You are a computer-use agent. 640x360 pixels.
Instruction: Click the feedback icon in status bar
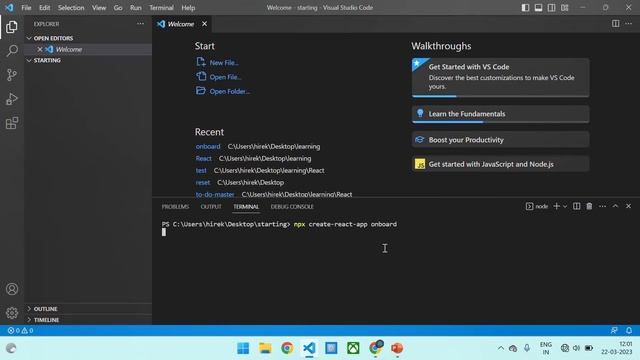coord(614,331)
